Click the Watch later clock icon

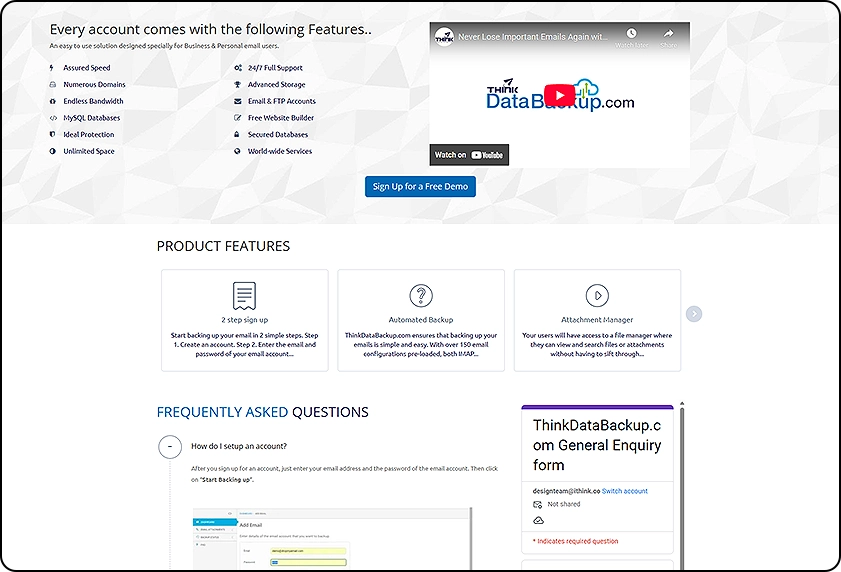(631, 34)
